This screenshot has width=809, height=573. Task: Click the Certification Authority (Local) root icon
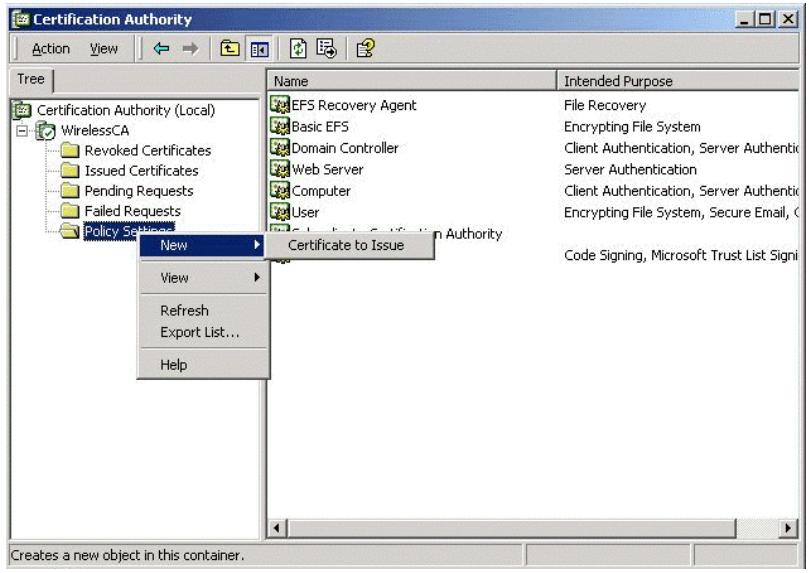22,109
